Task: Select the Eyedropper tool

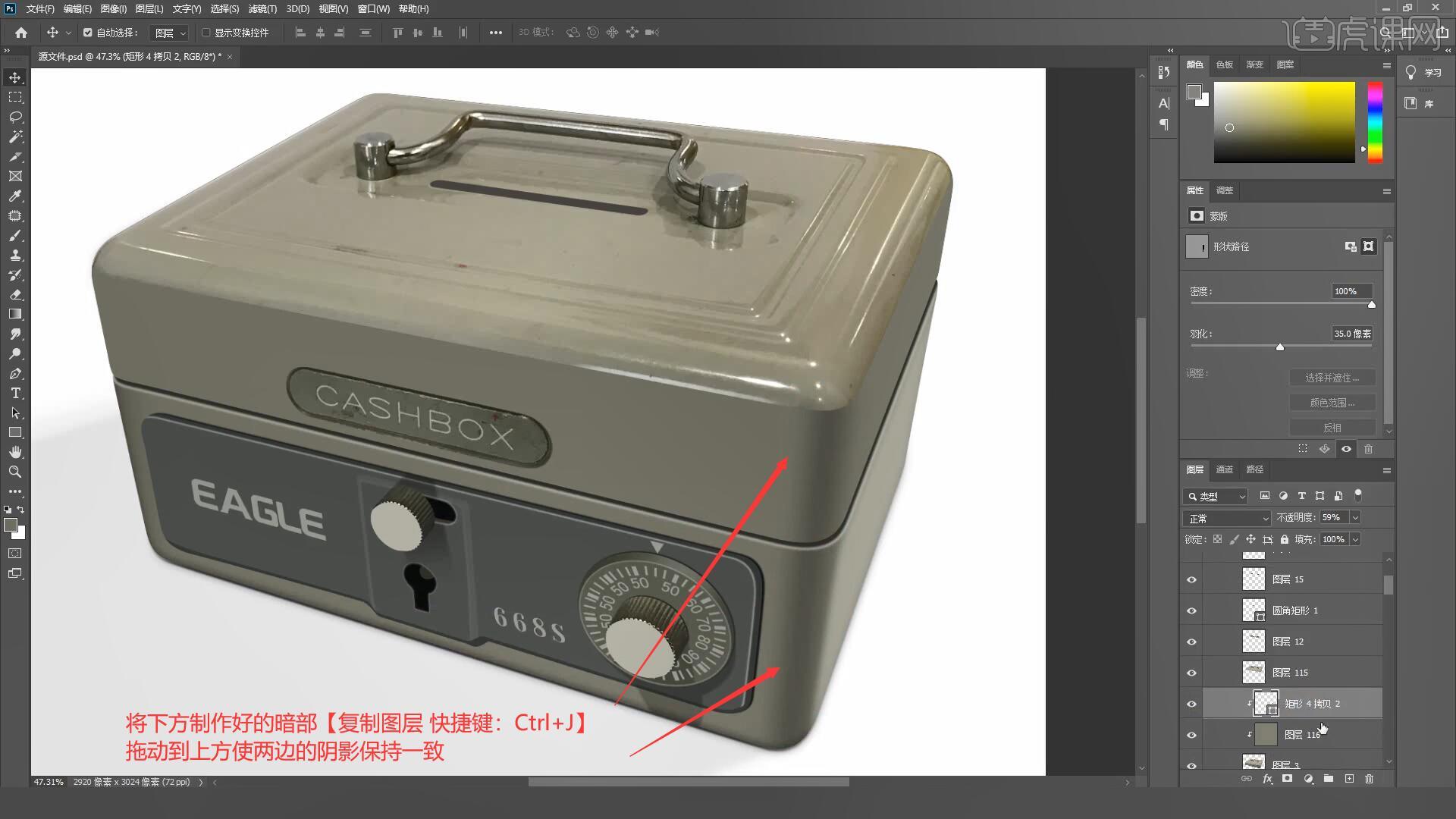Action: click(15, 196)
